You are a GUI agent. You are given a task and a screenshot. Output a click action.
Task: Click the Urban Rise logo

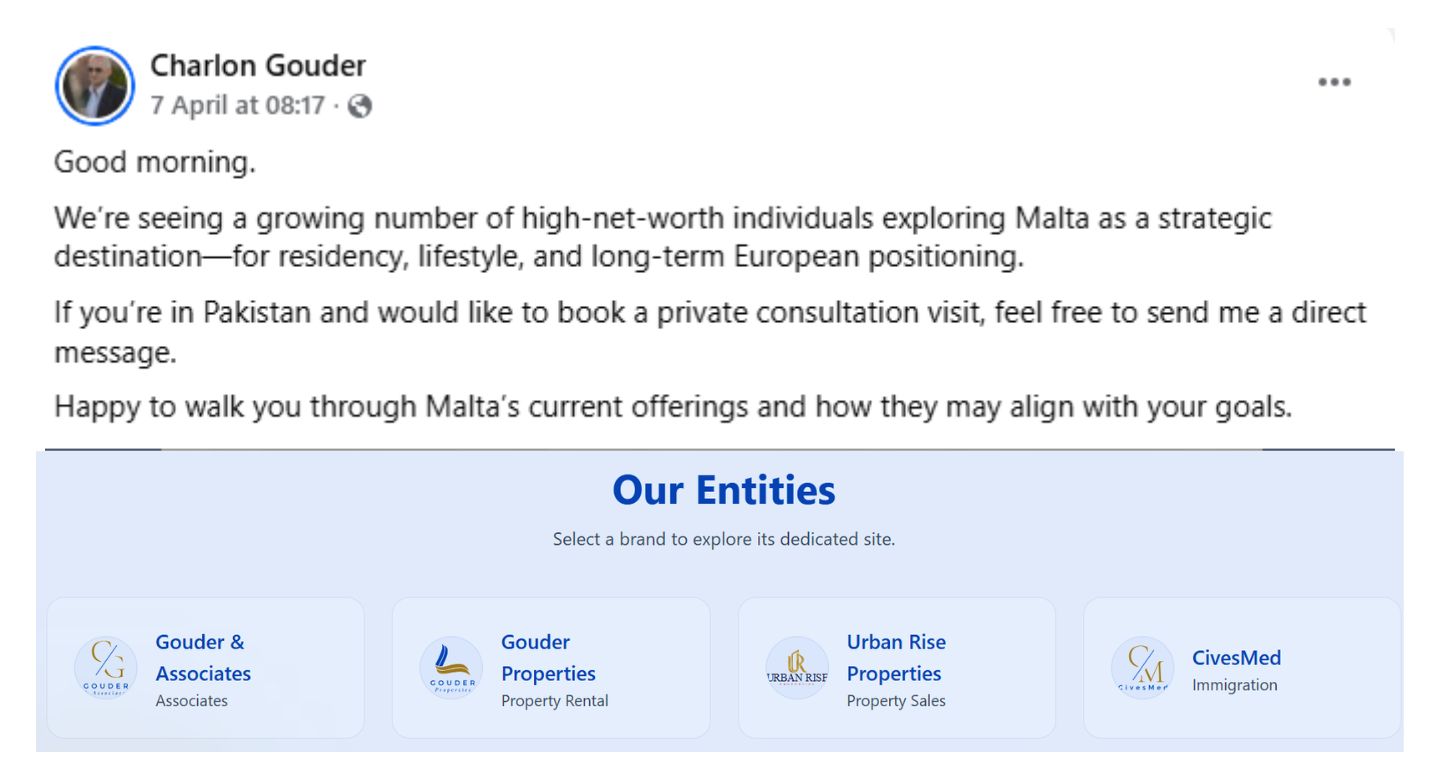click(x=797, y=668)
